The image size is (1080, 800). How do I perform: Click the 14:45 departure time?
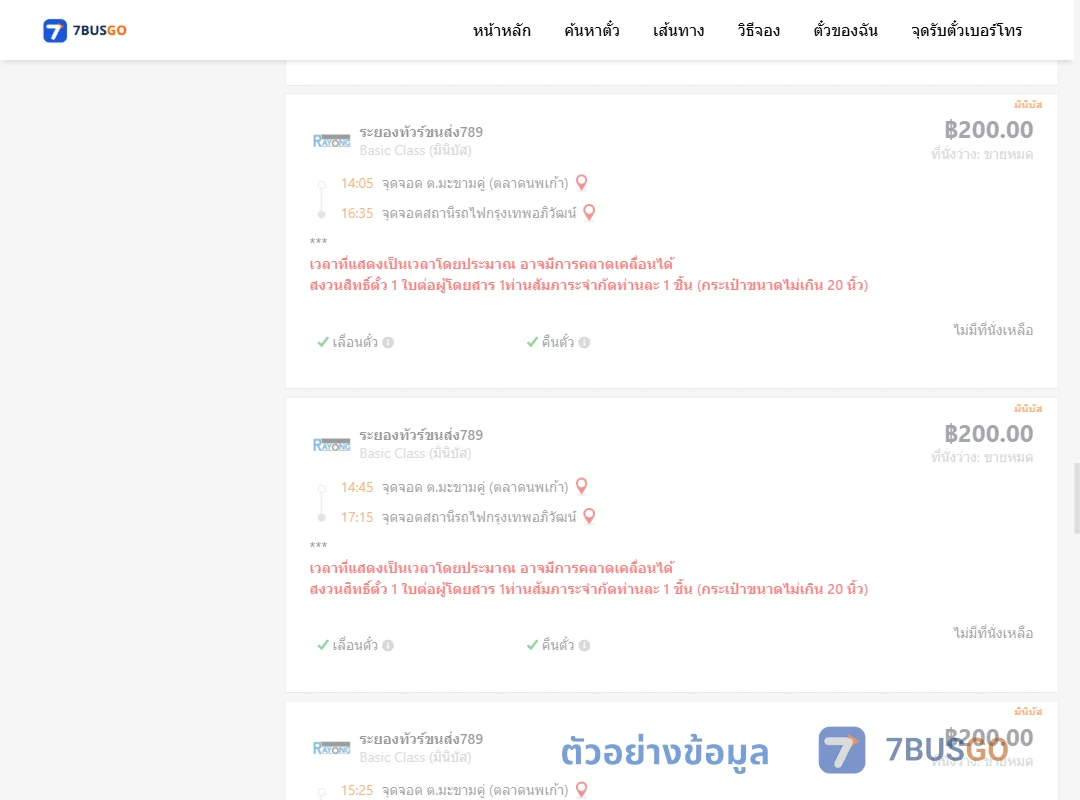[357, 487]
